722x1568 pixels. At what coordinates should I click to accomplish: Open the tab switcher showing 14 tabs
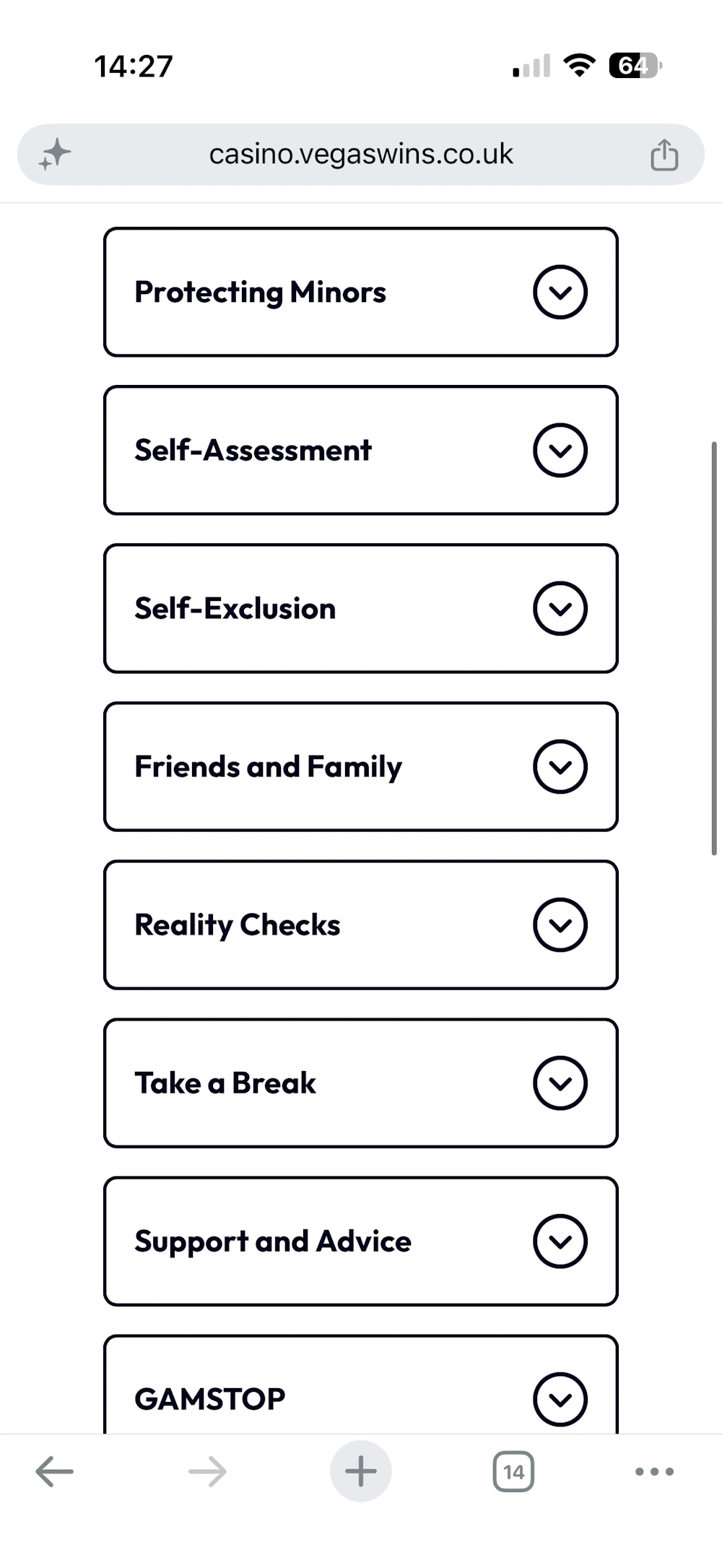coord(513,1471)
